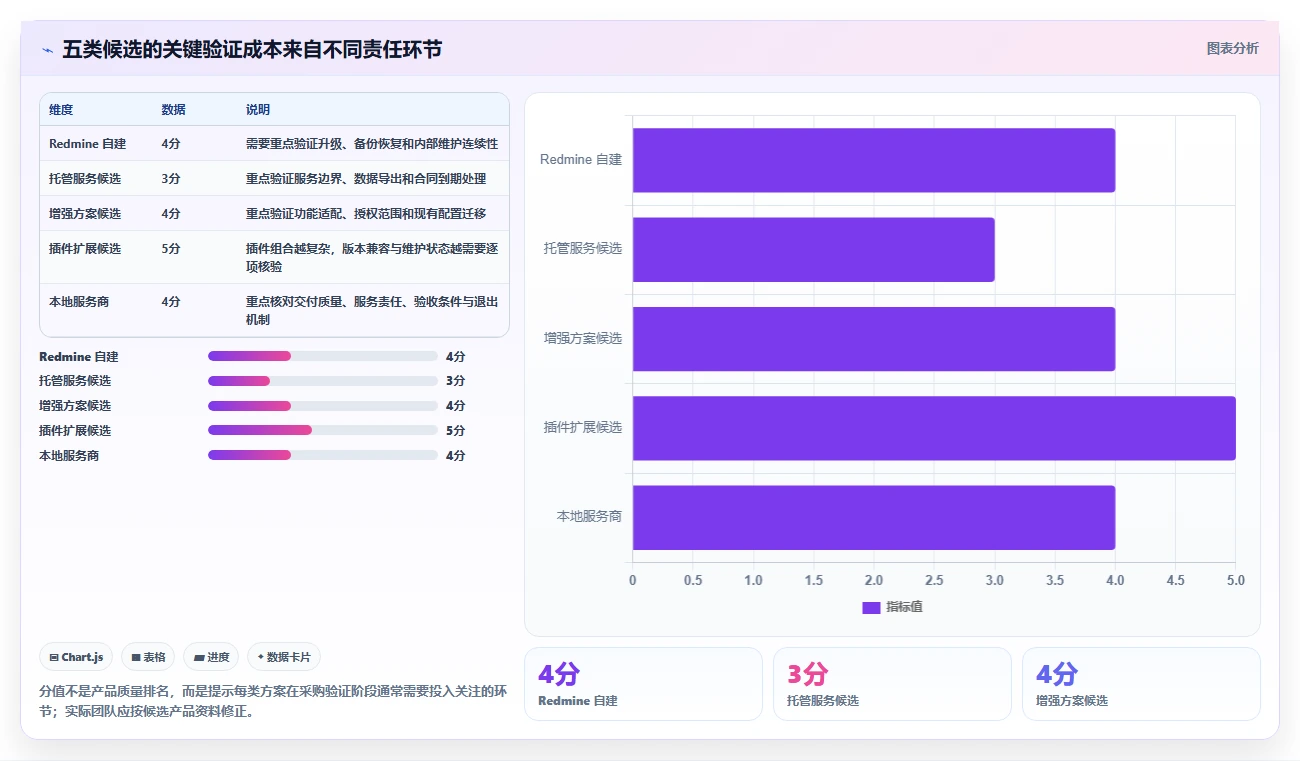
Task: Open the 3分 托管服务候选 data card
Action: tap(892, 683)
